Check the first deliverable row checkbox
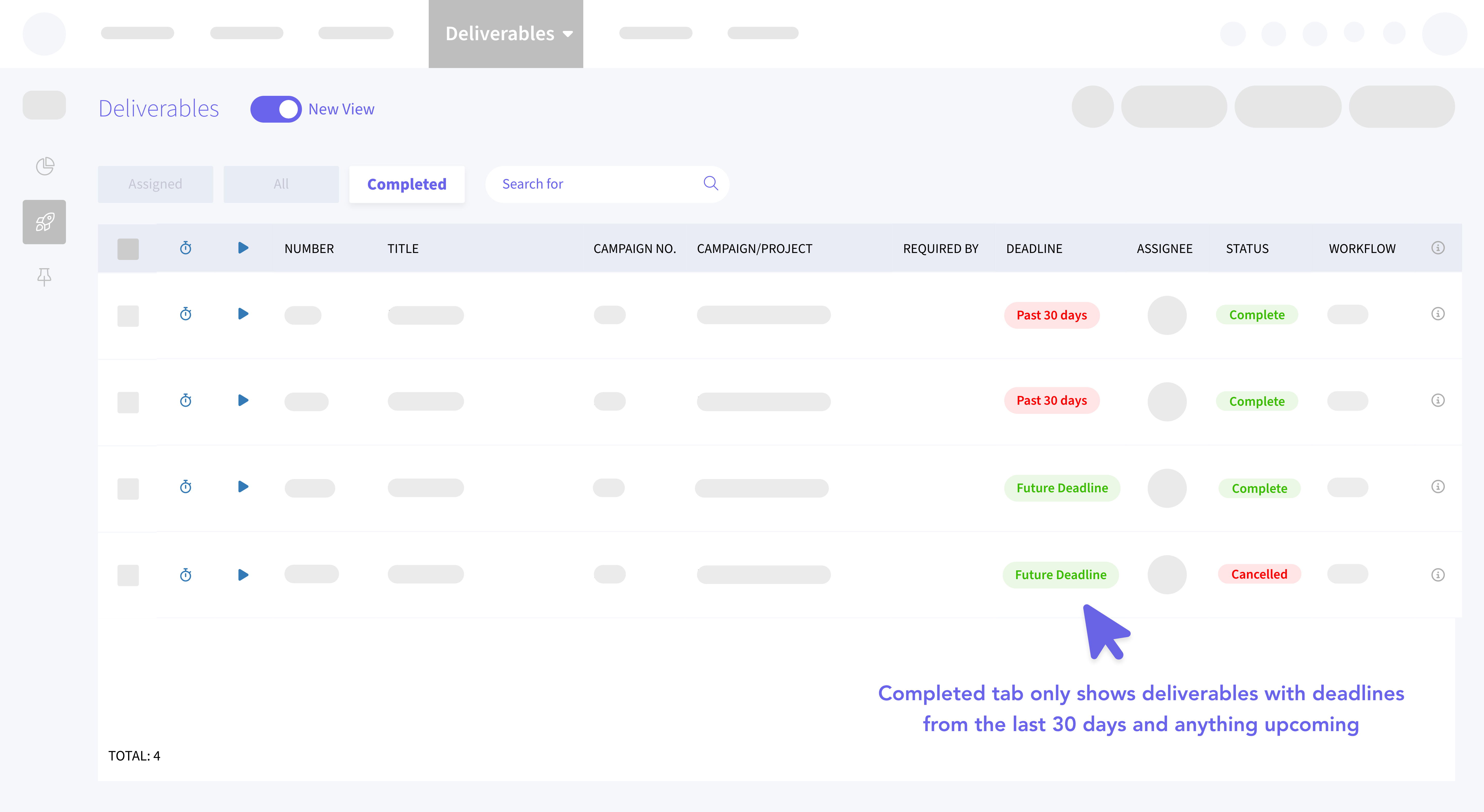The height and width of the screenshot is (812, 1484). [x=128, y=316]
